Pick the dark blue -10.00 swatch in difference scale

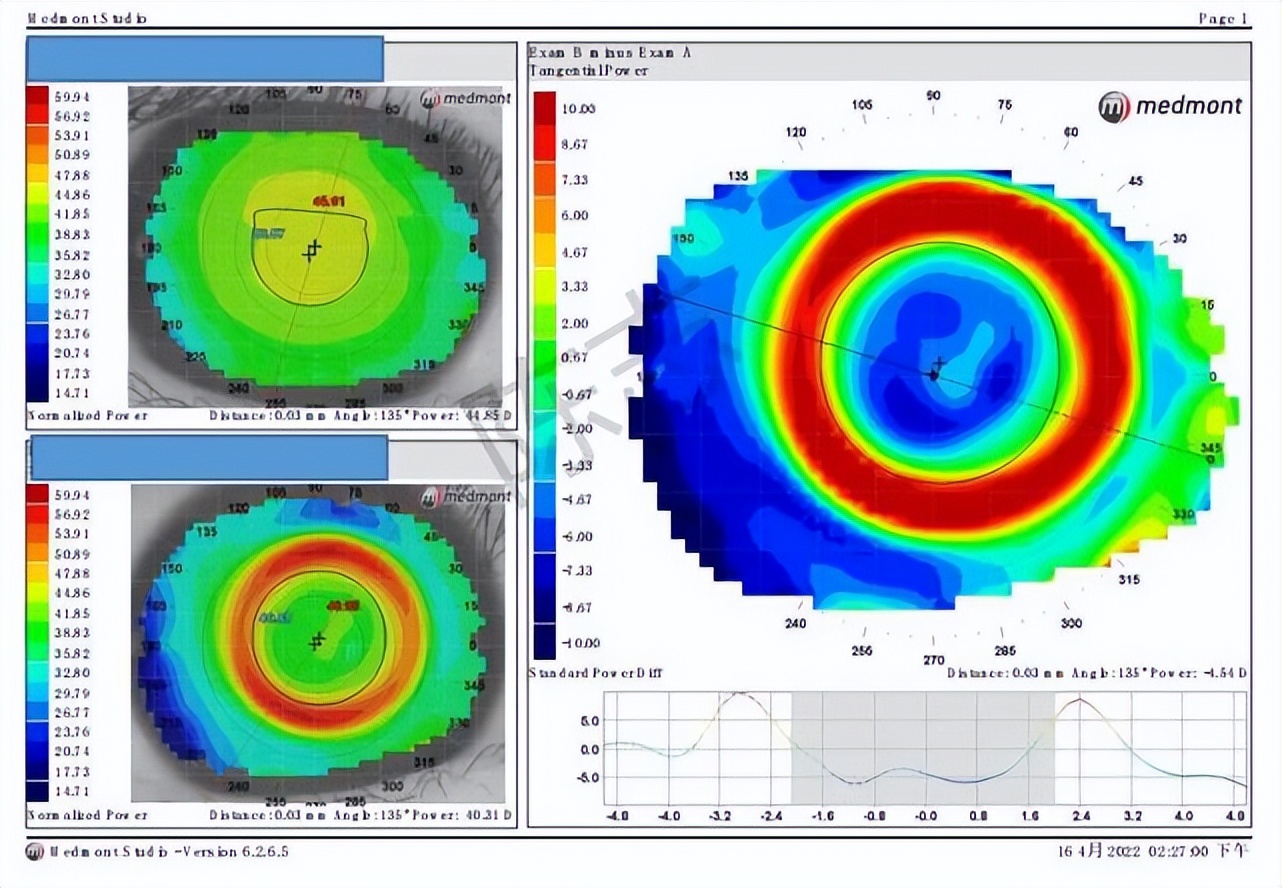[x=545, y=642]
